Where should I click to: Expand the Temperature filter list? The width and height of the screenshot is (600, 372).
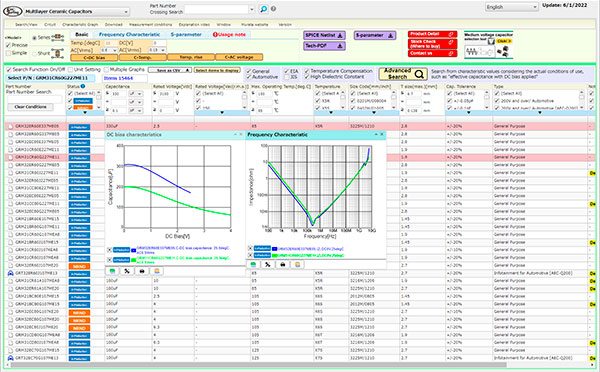click(331, 113)
